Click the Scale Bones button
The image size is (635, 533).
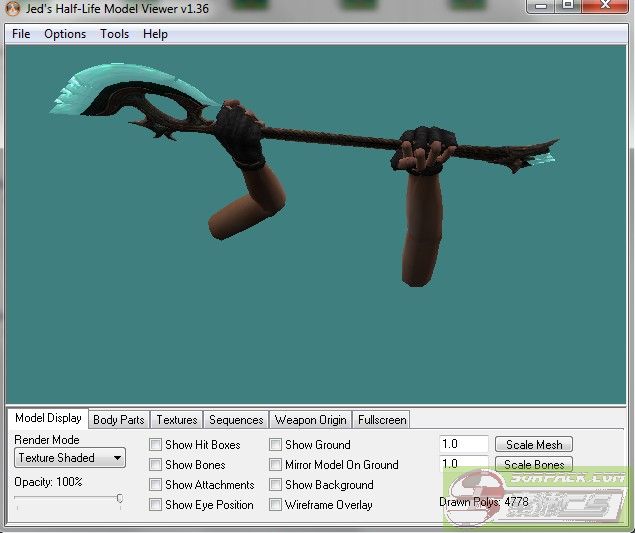(534, 465)
